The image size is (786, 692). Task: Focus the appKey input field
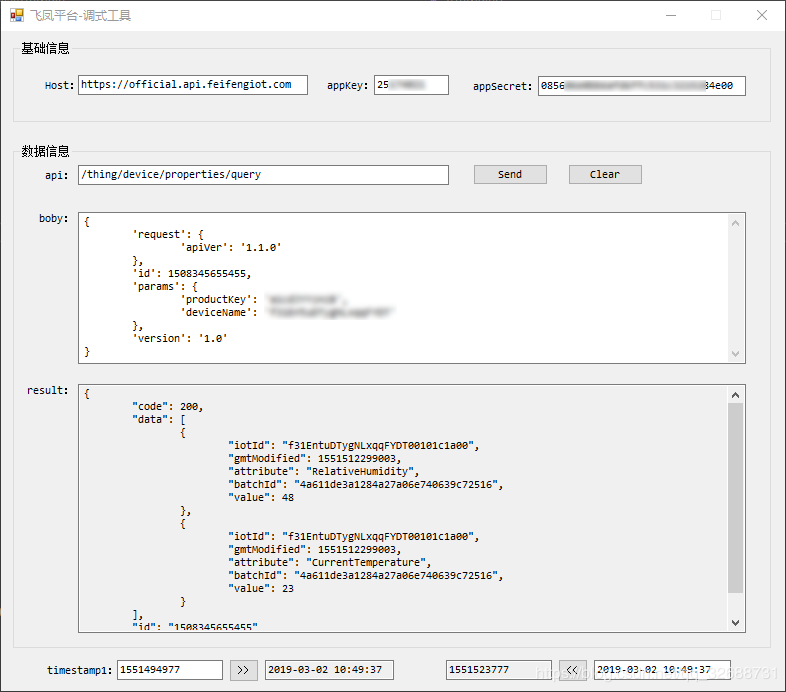[411, 85]
